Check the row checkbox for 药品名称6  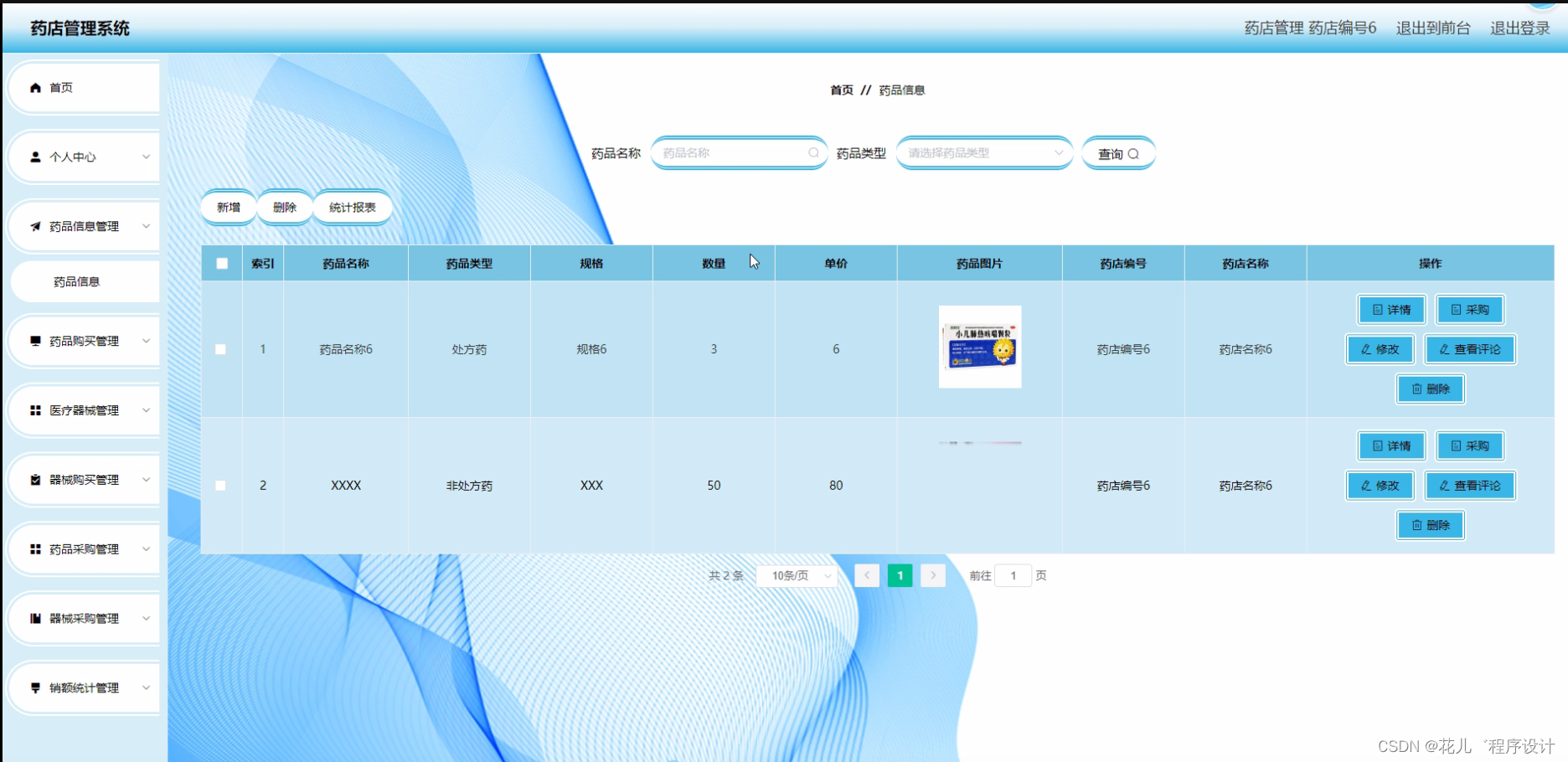(221, 349)
